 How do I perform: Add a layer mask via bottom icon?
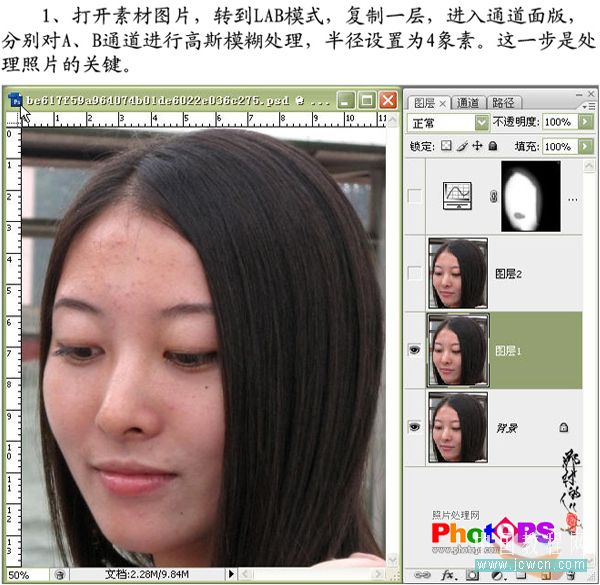tap(472, 575)
